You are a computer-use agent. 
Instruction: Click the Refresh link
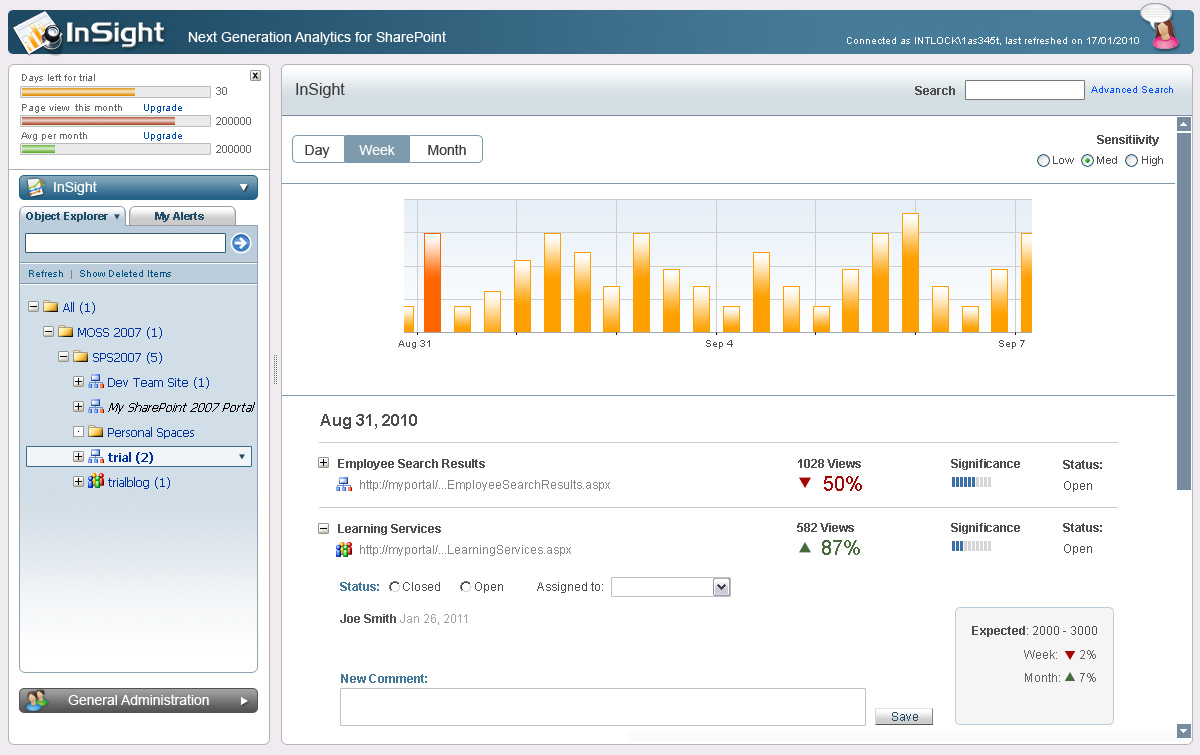click(46, 274)
